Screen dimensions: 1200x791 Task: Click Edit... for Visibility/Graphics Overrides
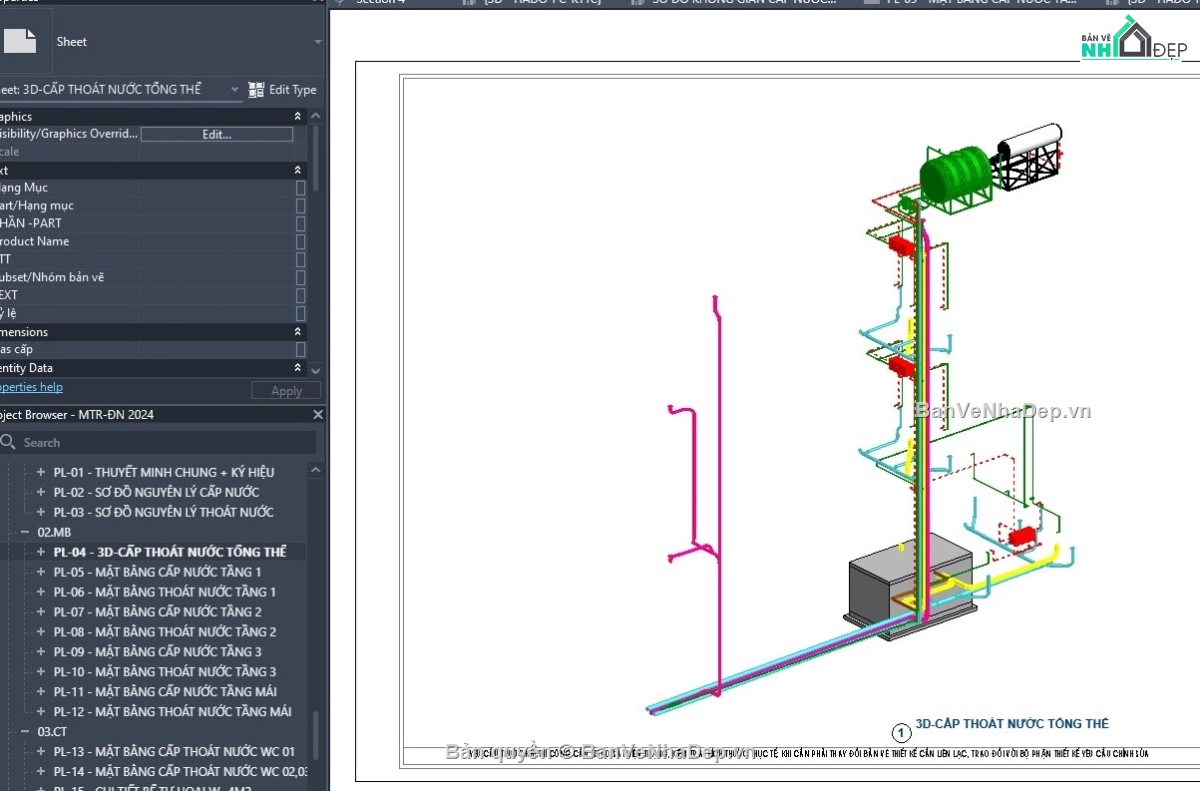(217, 134)
